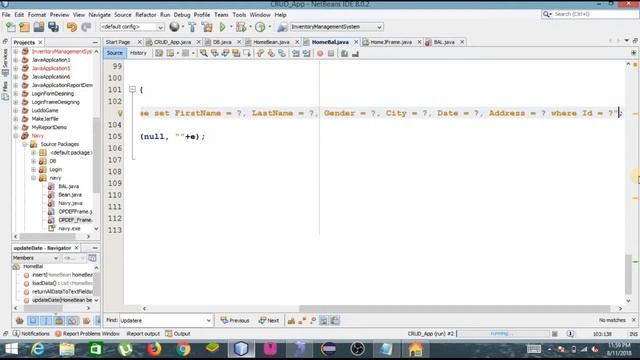This screenshot has width=640, height=360.
Task: Click the Next button in find bar
Action: 269,320
